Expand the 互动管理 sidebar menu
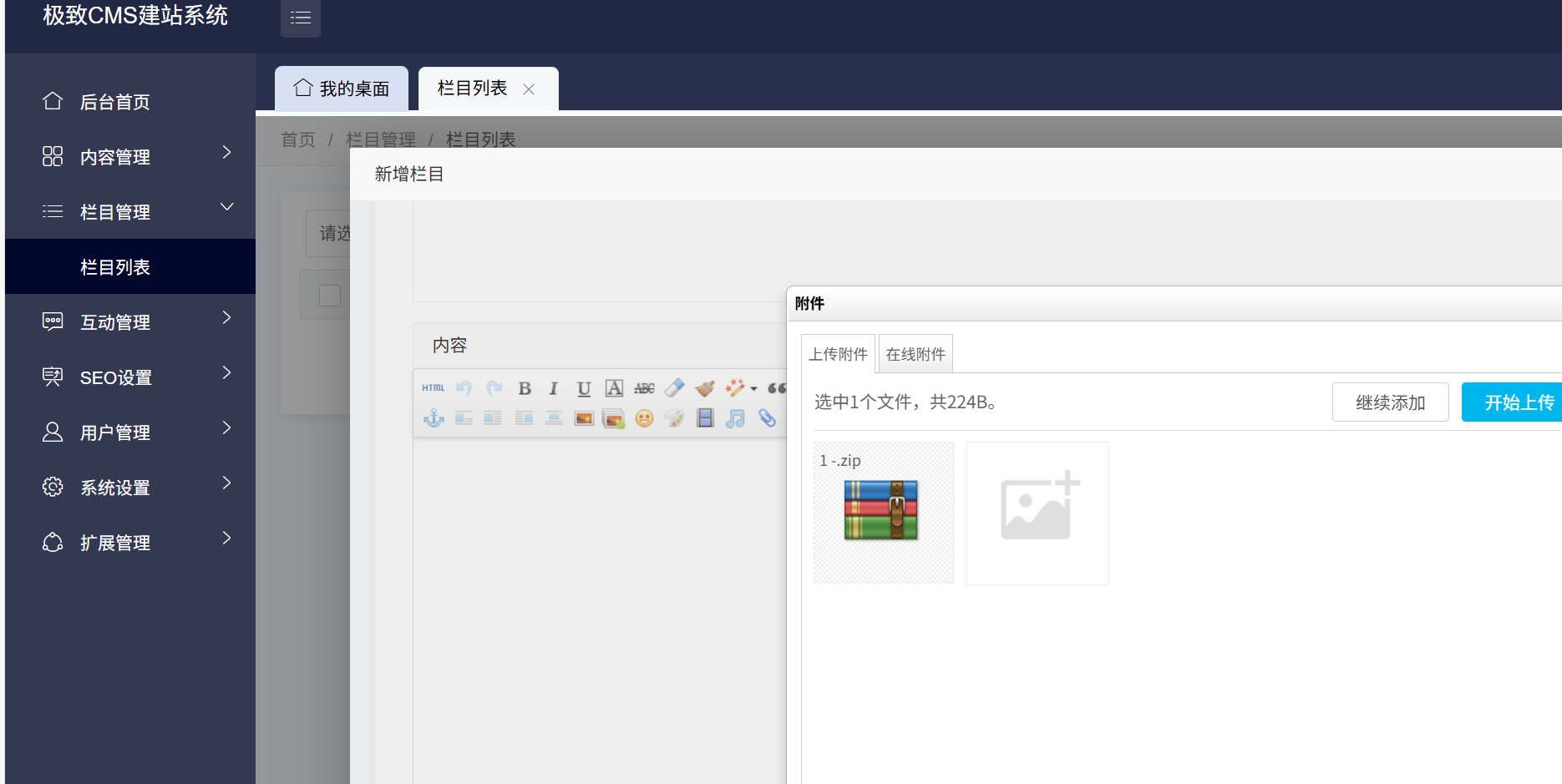 tap(130, 322)
